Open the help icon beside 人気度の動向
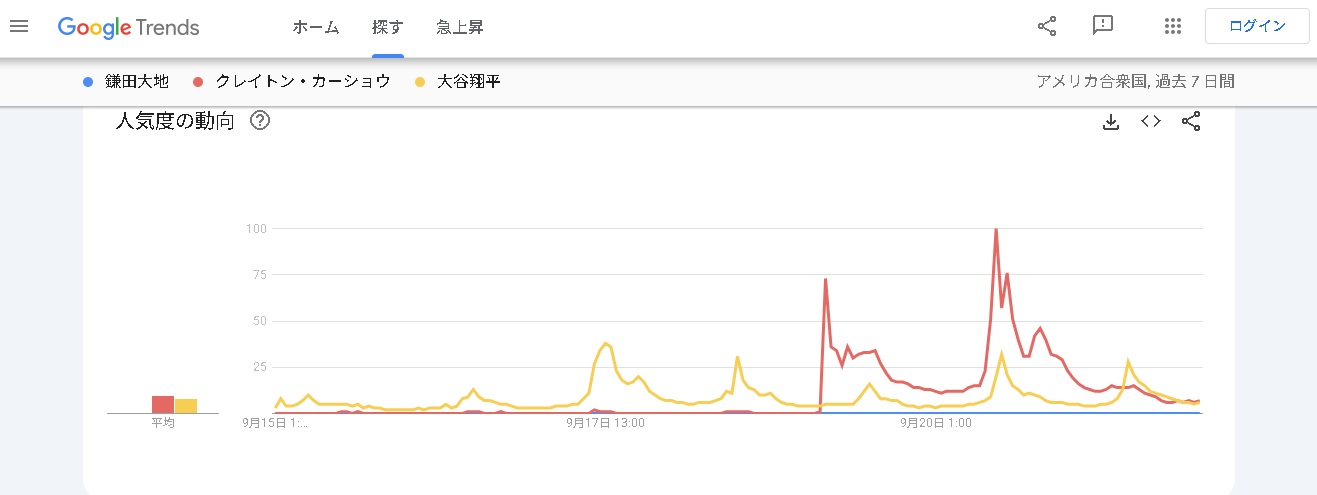This screenshot has height=495, width=1317. point(260,122)
